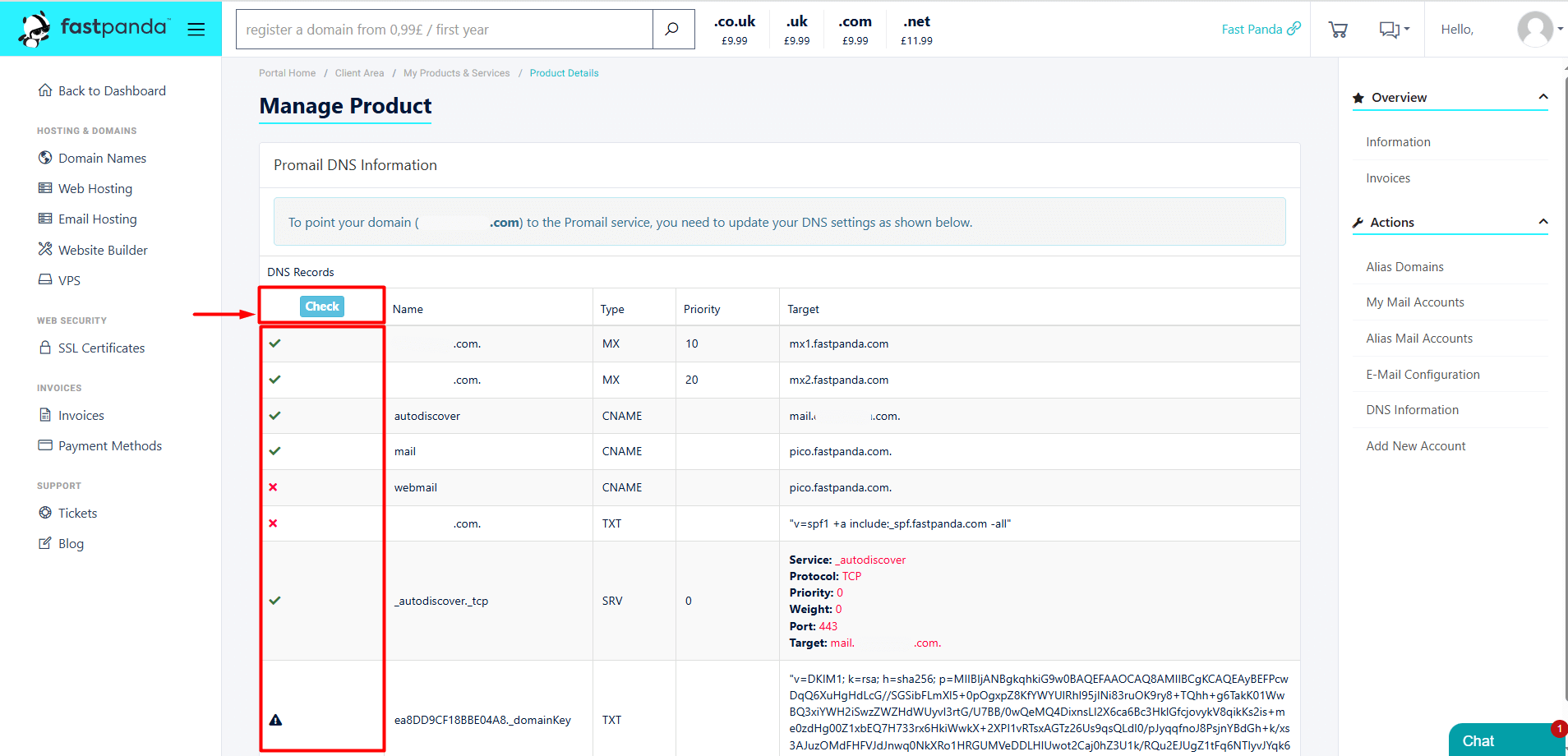1568x756 pixels.
Task: Click the Web Hosting server icon
Action: point(45,188)
